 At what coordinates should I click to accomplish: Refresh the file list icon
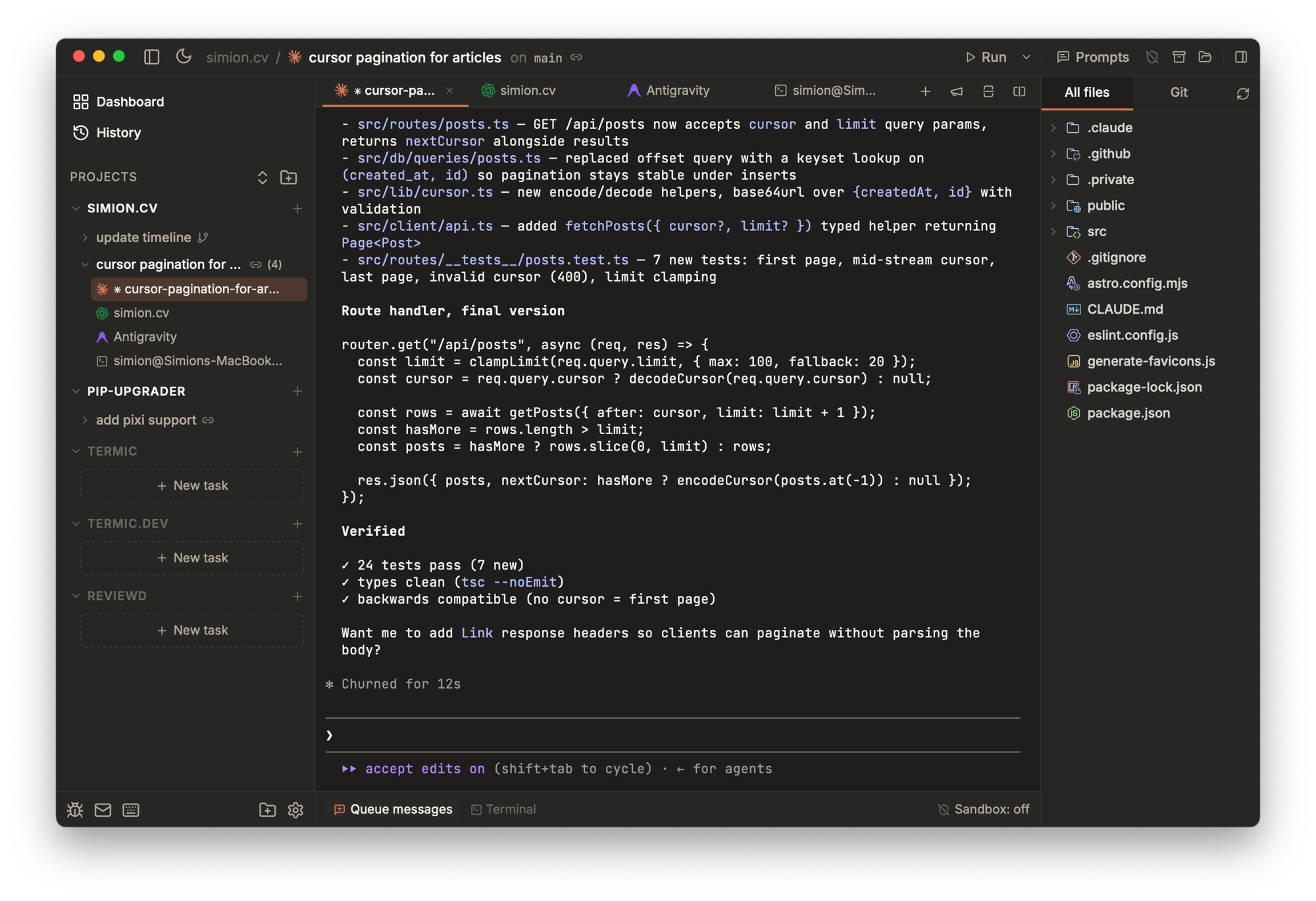(1242, 93)
